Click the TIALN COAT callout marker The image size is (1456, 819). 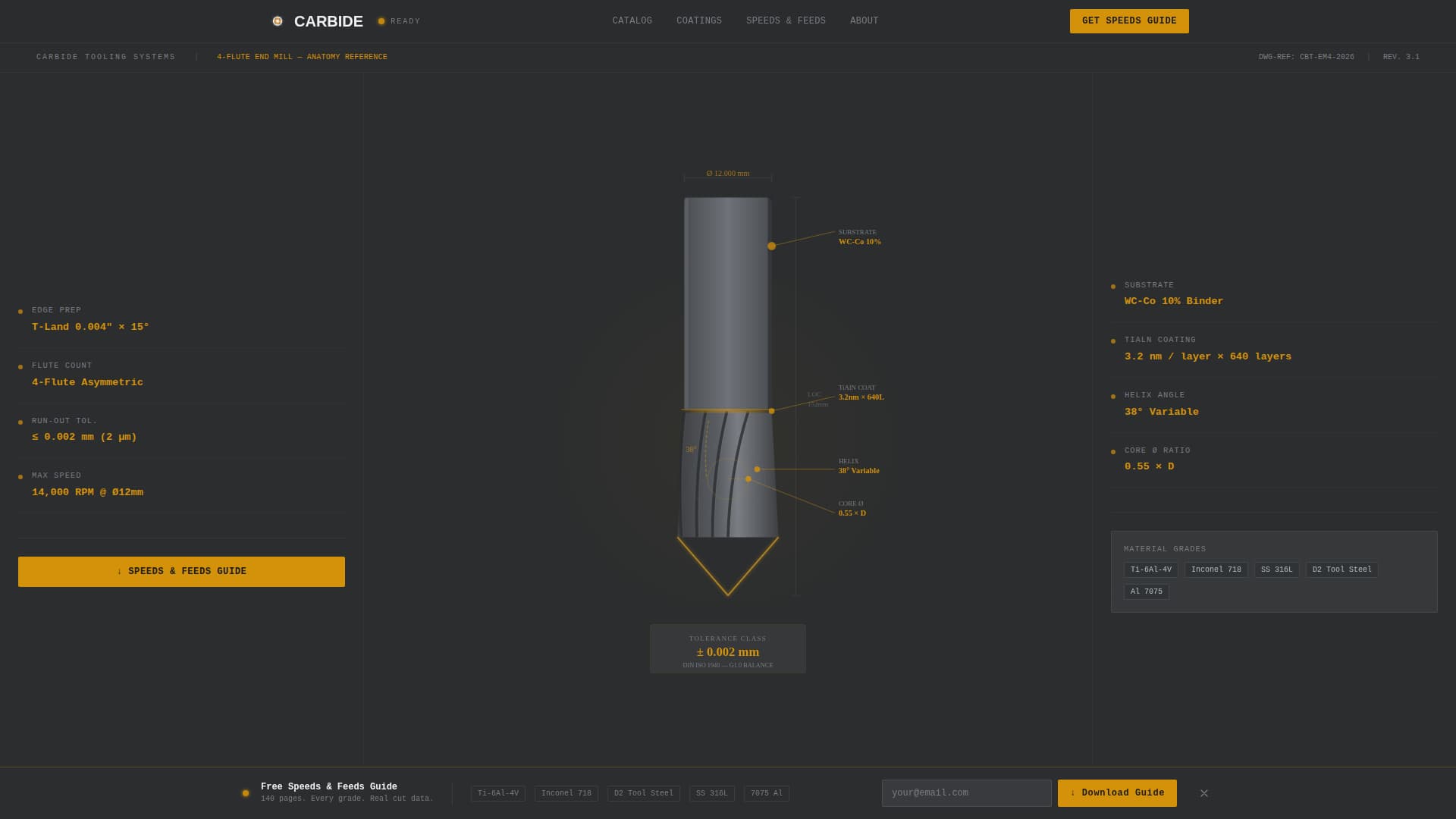771,411
